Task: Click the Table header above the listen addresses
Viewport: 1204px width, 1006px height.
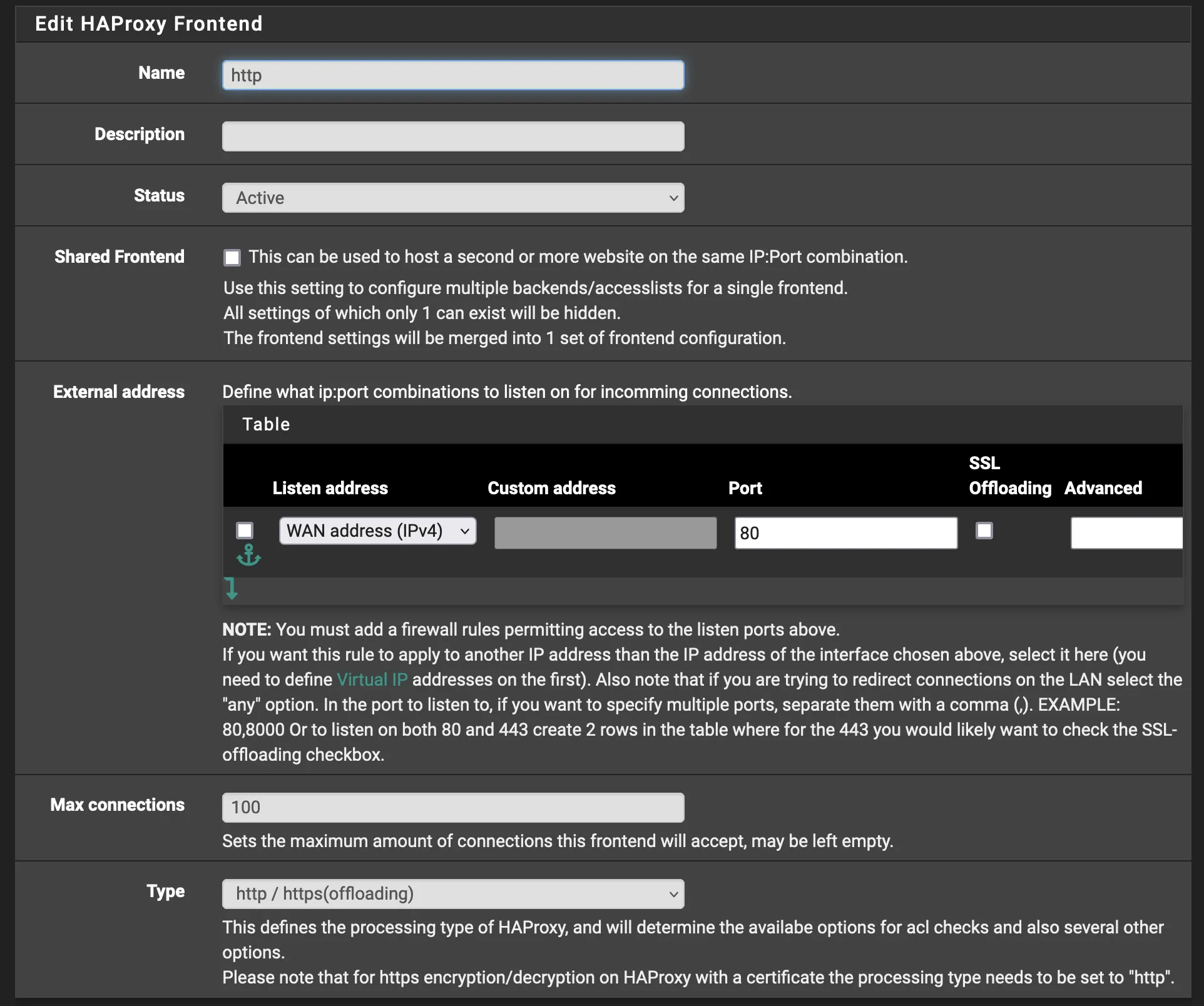Action: coord(266,424)
